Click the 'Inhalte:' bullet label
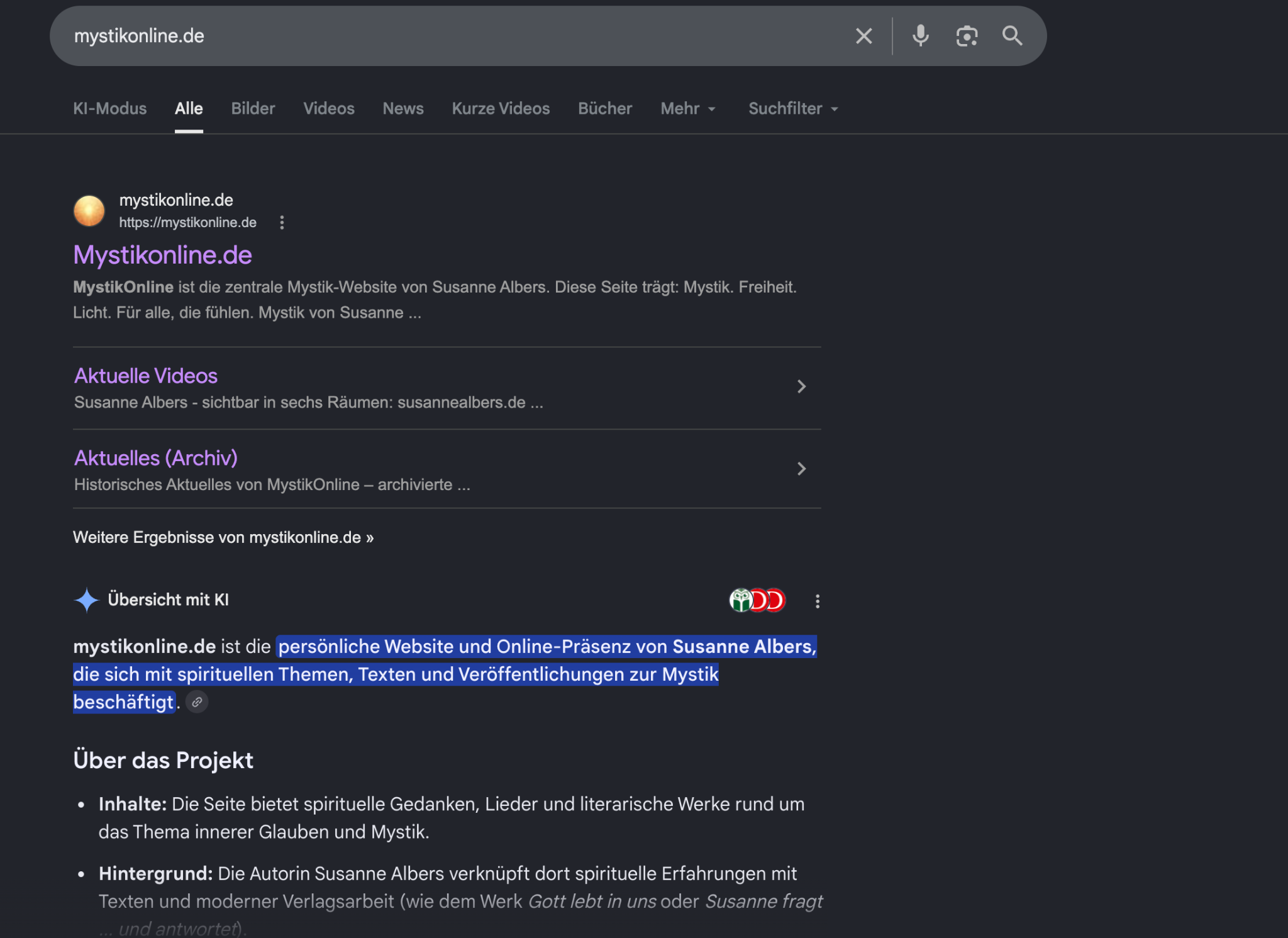This screenshot has height=938, width=1288. pyautogui.click(x=133, y=804)
